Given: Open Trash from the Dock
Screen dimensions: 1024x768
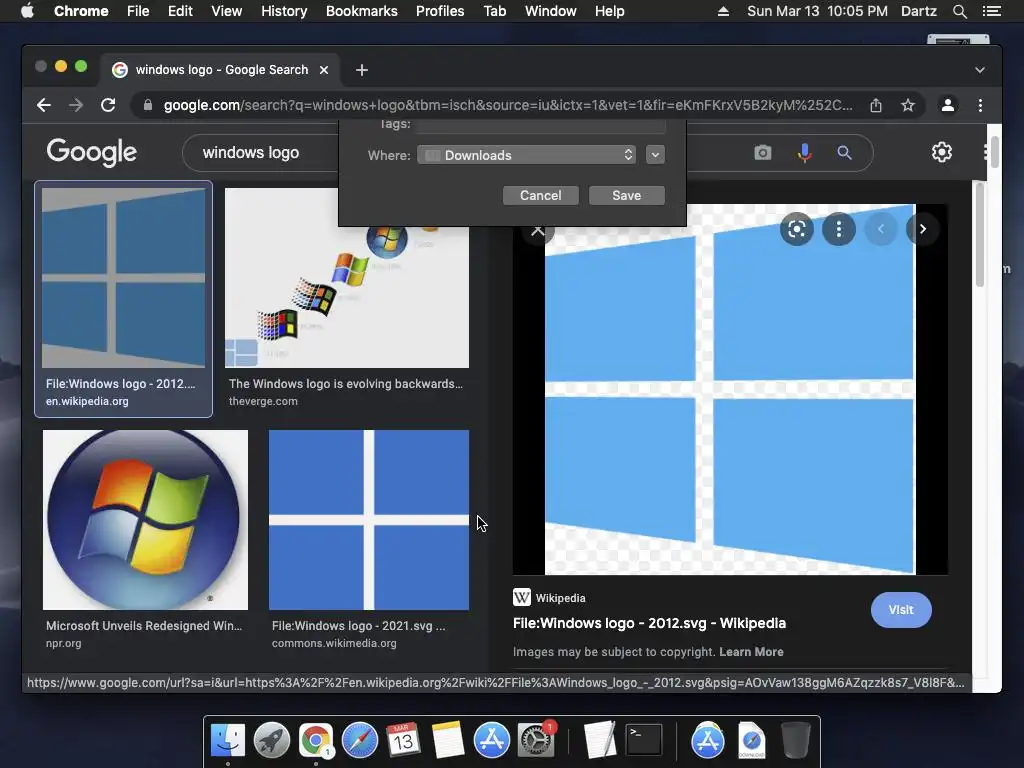Looking at the screenshot, I should (795, 740).
